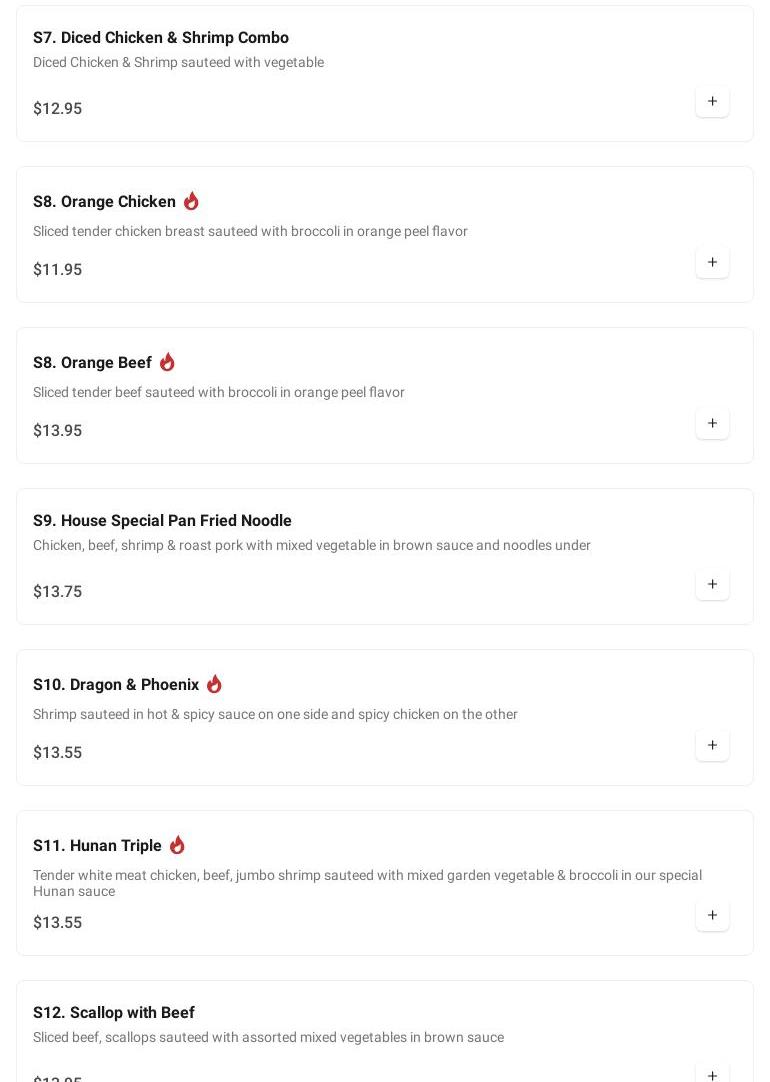Select S12. Scallop with Beef title
Image resolution: width=770 pixels, height=1082 pixels.
(114, 1013)
